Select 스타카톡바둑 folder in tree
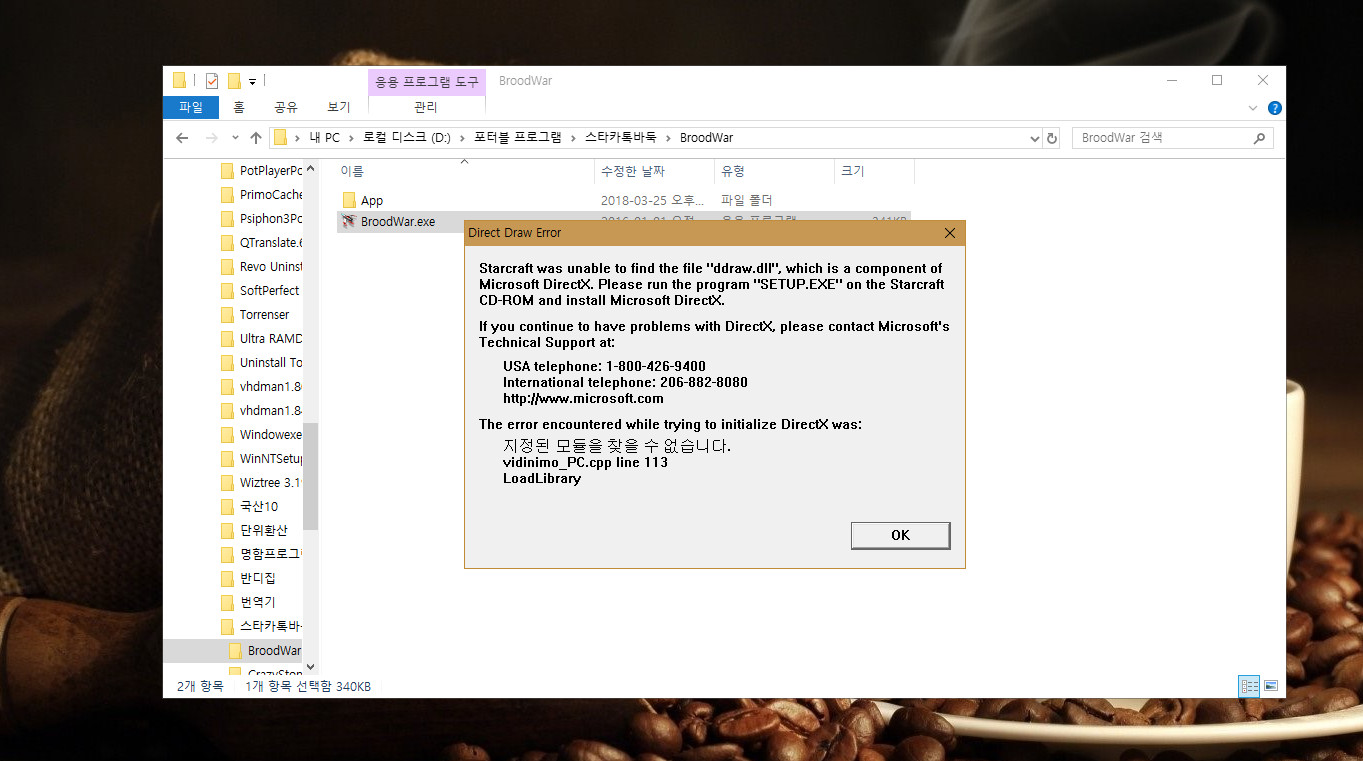The image size is (1363, 761). coord(260,627)
